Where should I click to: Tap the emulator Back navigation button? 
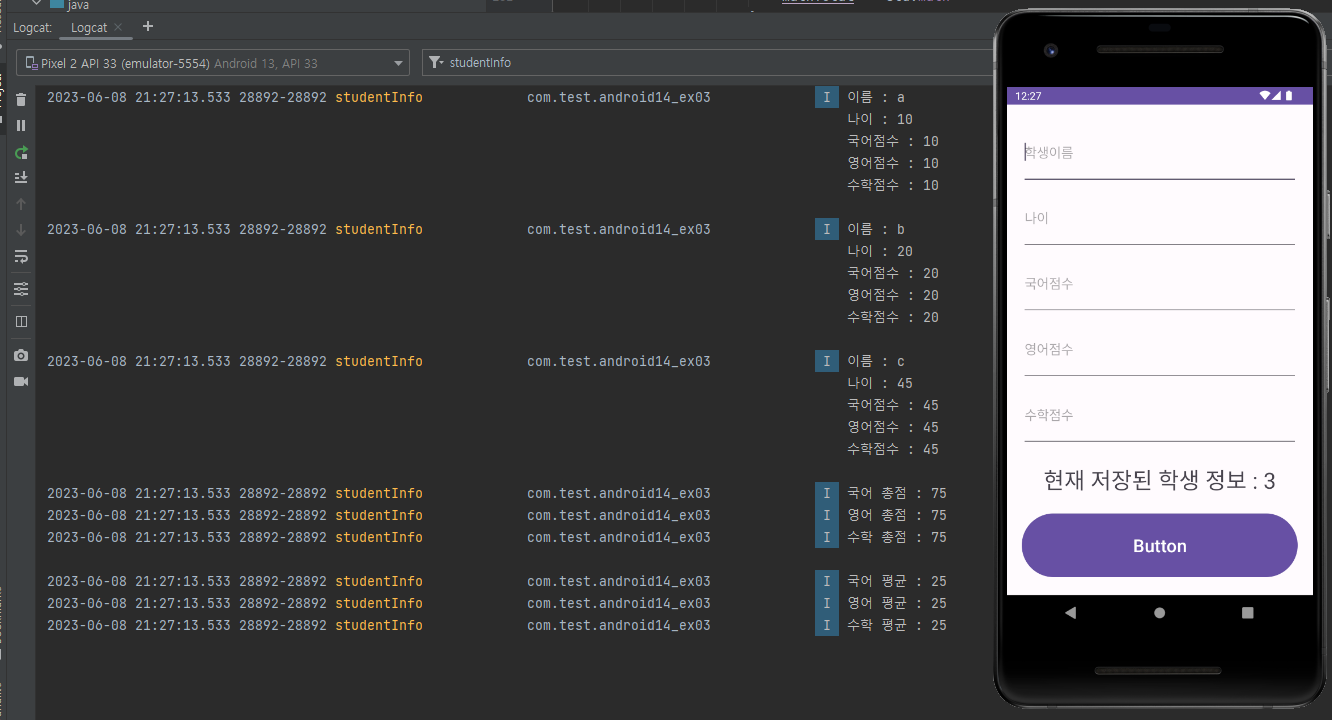click(1070, 613)
